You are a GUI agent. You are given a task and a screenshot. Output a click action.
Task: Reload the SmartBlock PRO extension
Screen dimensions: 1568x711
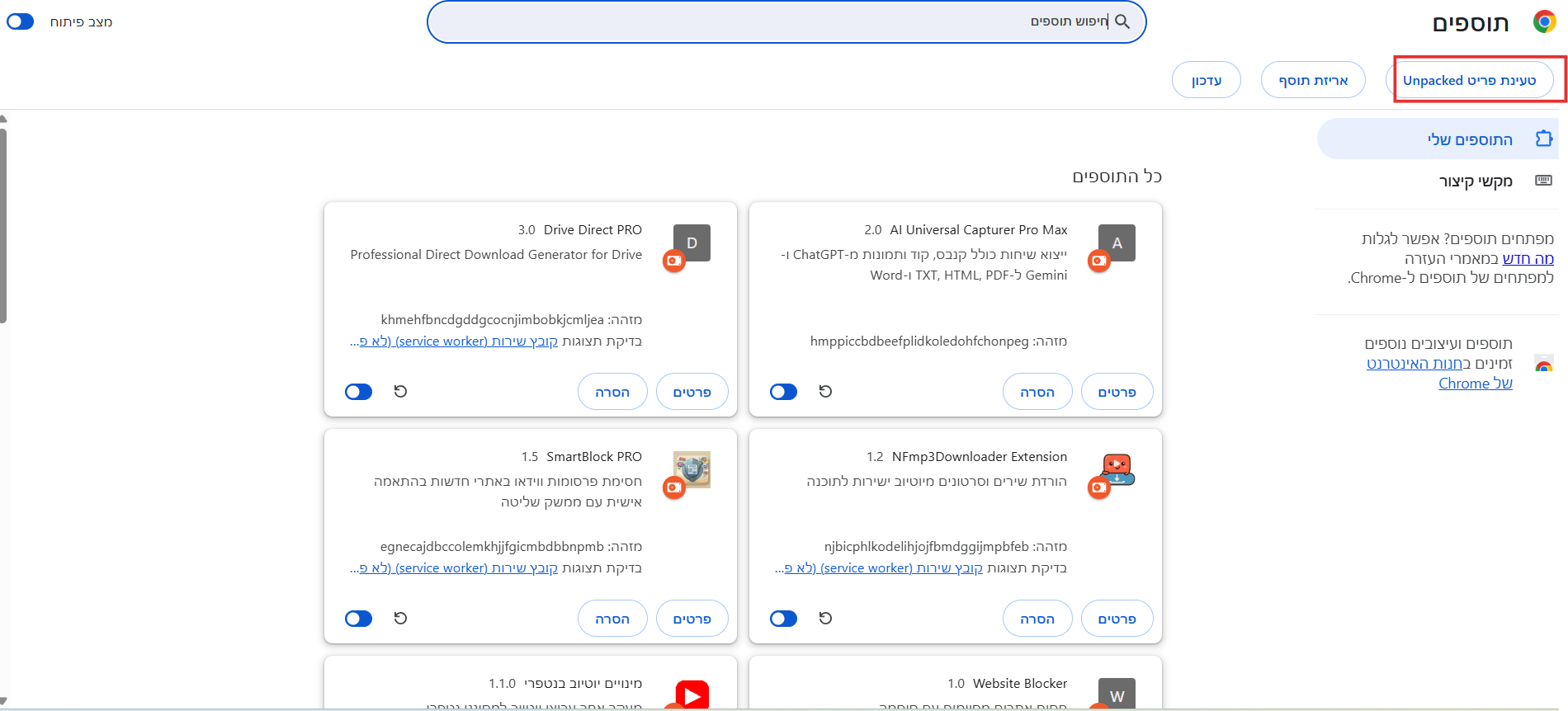click(400, 618)
